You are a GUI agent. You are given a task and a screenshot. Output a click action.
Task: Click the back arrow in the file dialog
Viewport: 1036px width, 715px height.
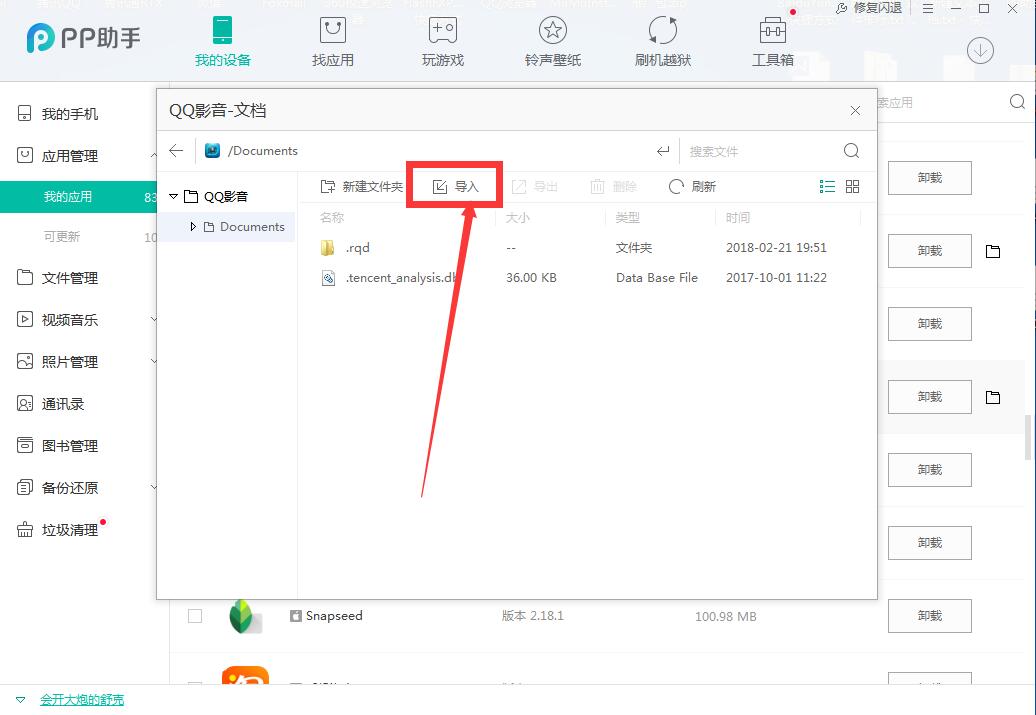tap(176, 151)
